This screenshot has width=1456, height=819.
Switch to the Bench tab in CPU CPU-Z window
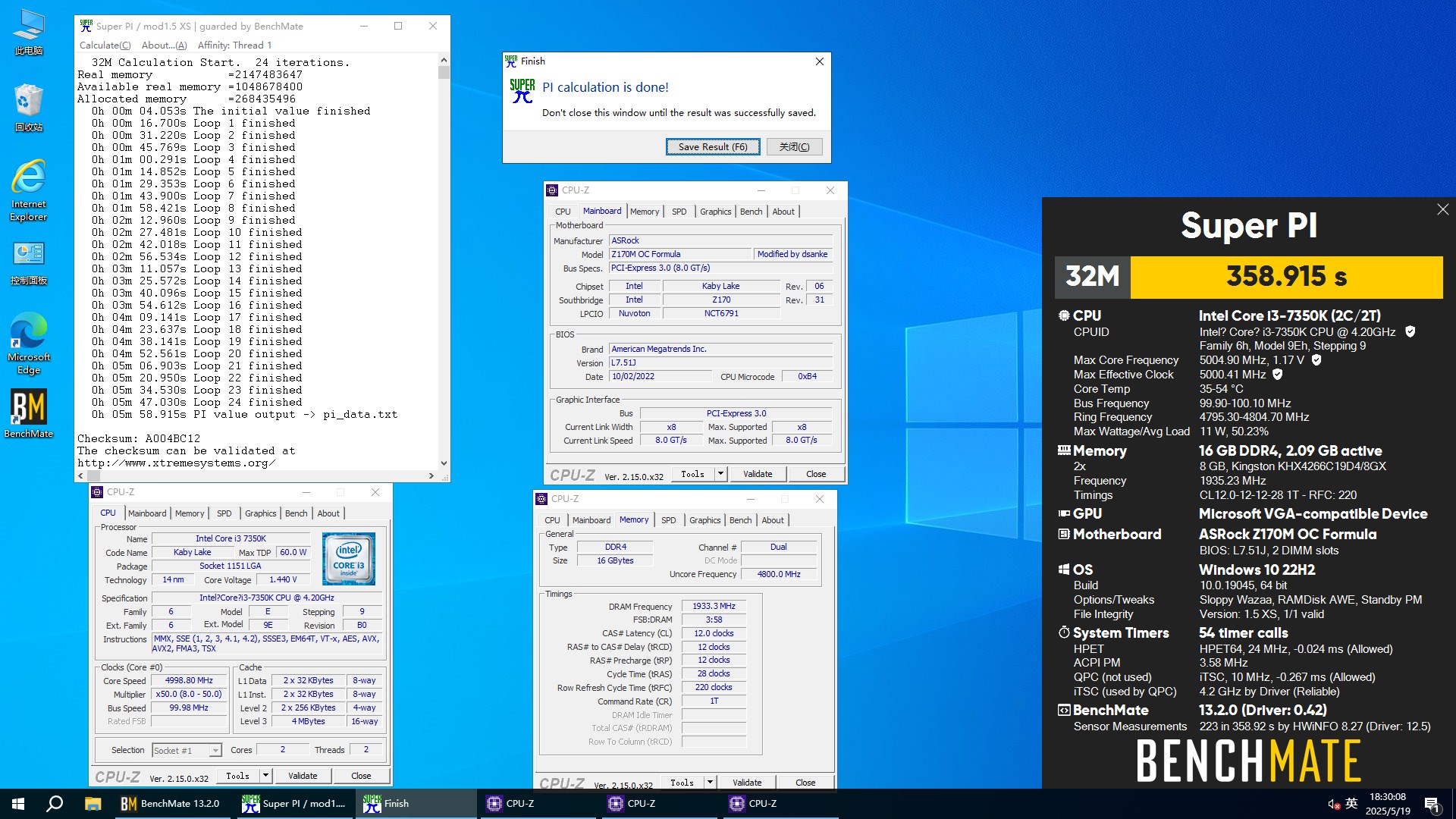(x=297, y=513)
